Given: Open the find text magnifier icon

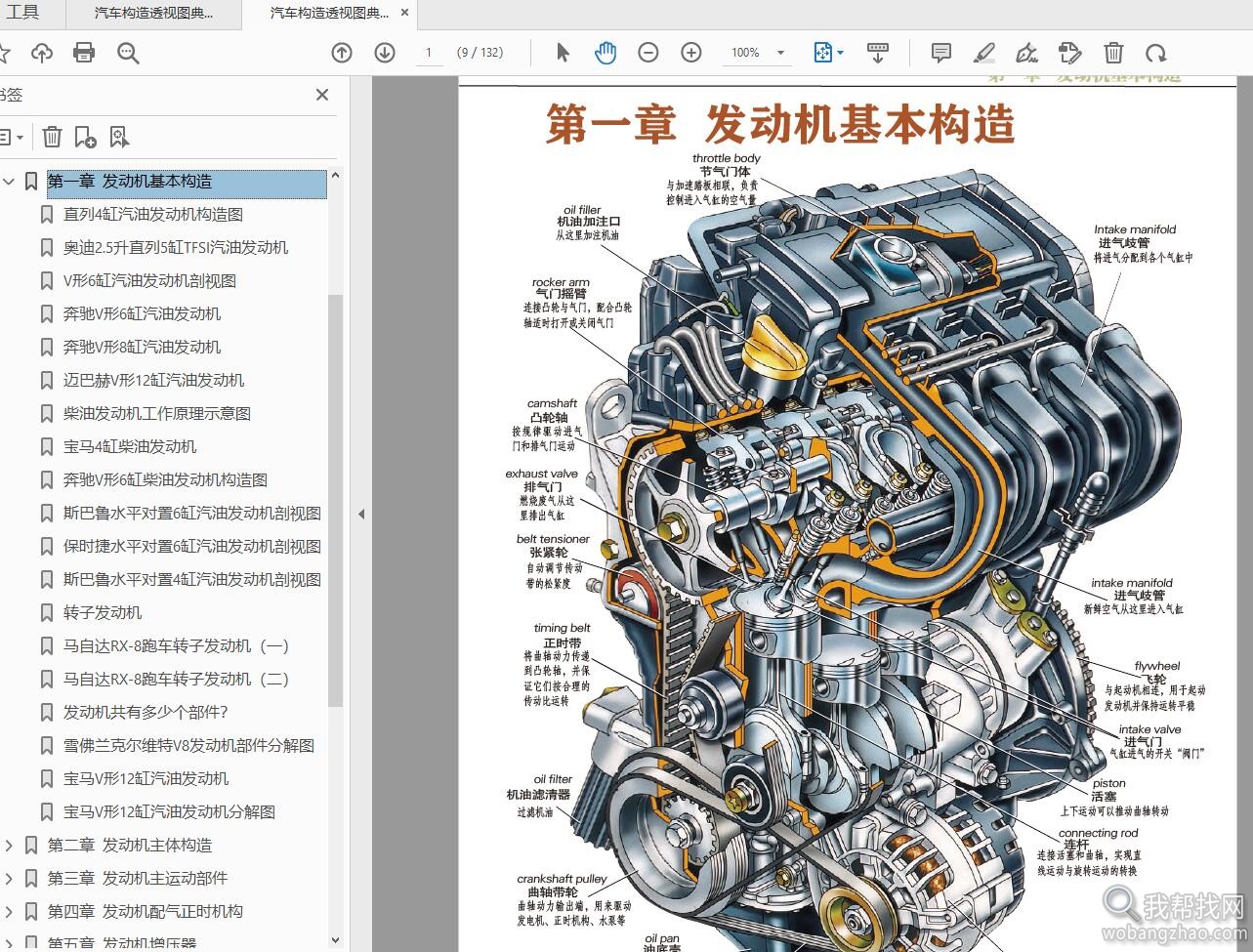Looking at the screenshot, I should [128, 53].
